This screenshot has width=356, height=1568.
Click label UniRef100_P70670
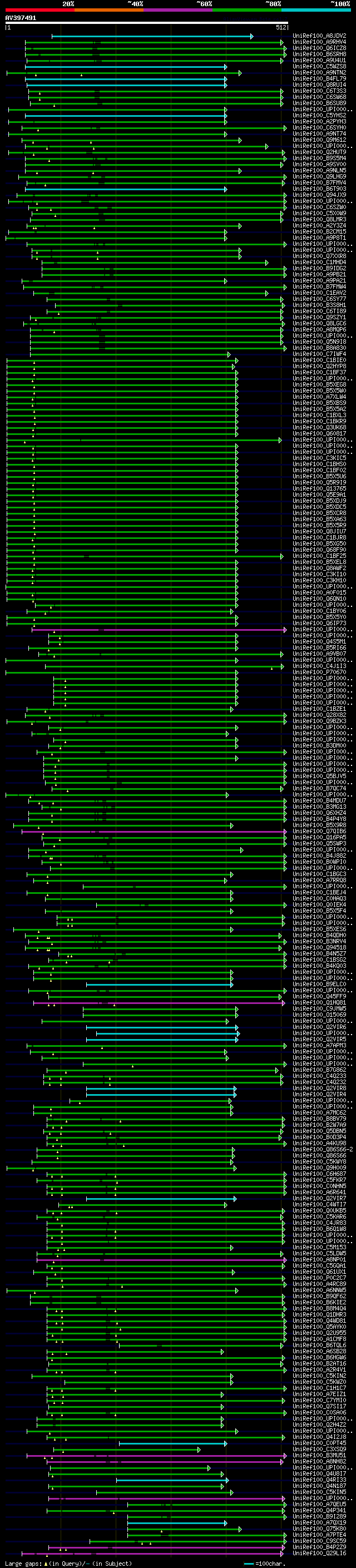[x=319, y=672]
